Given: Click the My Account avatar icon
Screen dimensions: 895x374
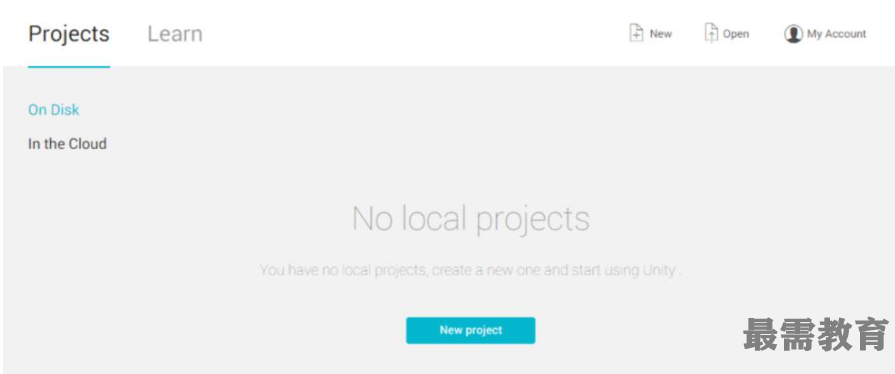Looking at the screenshot, I should point(793,34).
